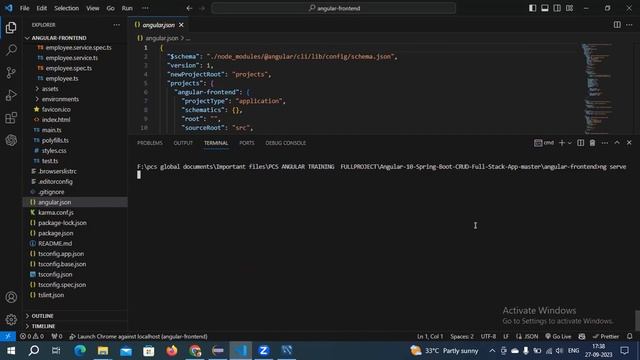Click the JSON language mode selector

pyautogui.click(x=527, y=336)
